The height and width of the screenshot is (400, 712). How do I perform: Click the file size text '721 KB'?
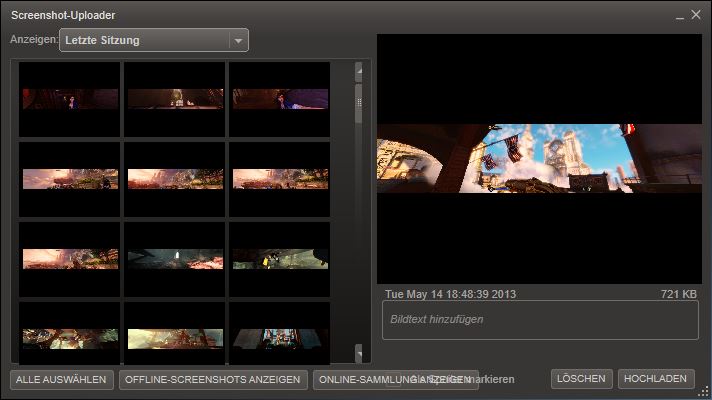pyautogui.click(x=679, y=294)
